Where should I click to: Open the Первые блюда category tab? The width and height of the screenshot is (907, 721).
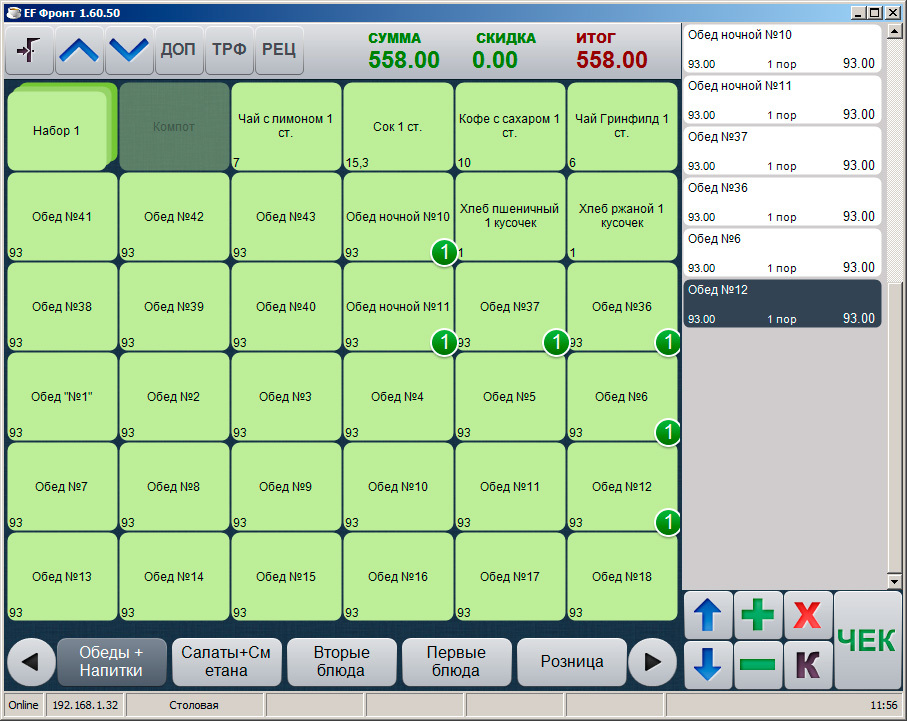tap(456, 661)
